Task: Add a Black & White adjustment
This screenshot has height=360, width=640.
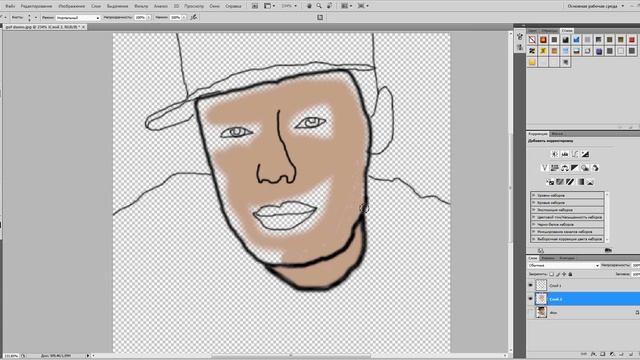Action: pos(575,168)
